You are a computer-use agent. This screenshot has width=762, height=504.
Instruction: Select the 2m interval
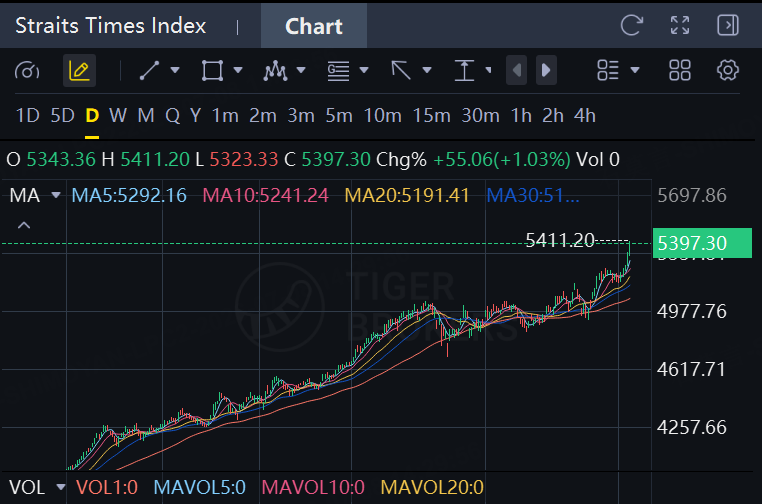[x=263, y=116]
